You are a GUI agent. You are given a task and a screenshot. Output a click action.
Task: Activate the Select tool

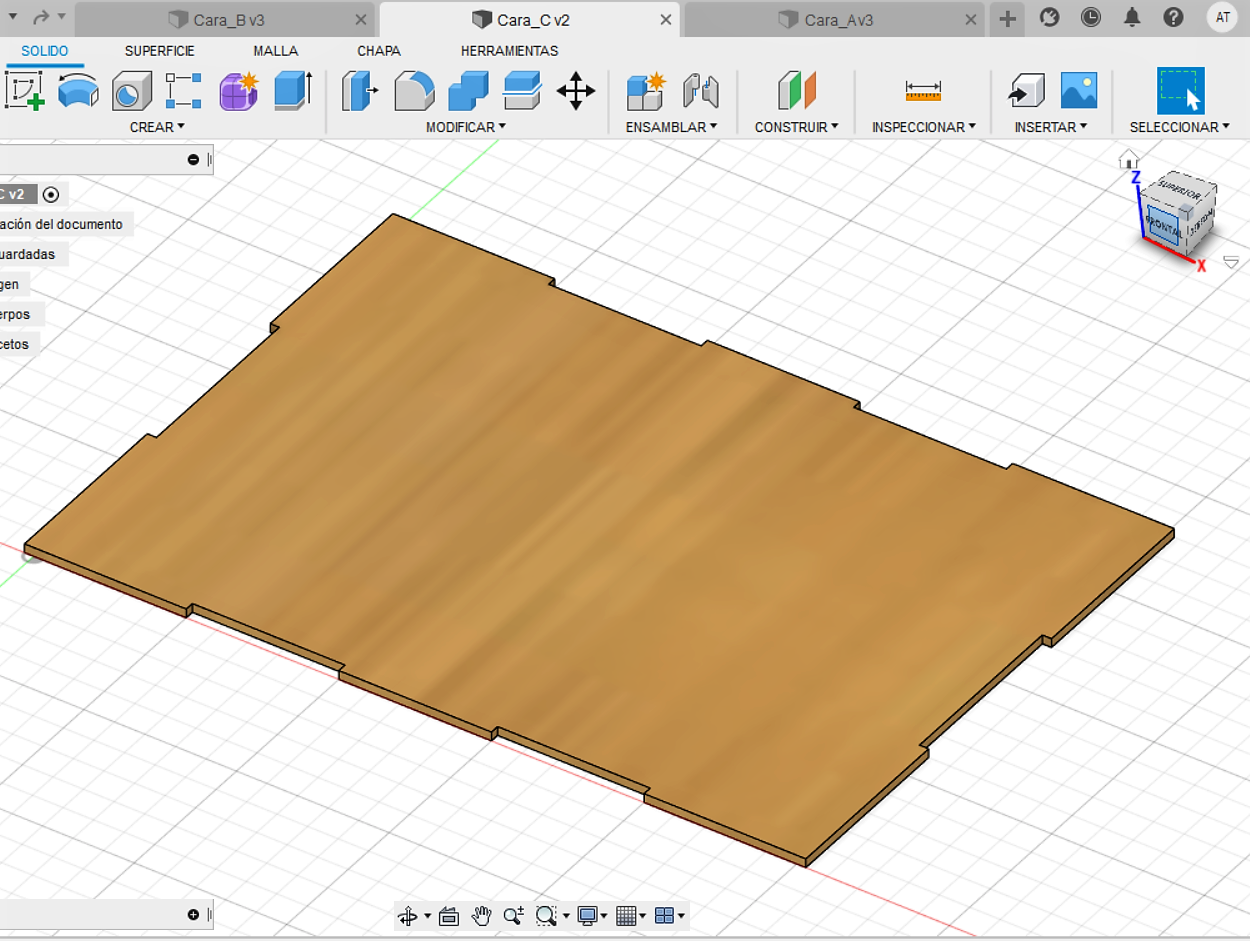point(1180,90)
